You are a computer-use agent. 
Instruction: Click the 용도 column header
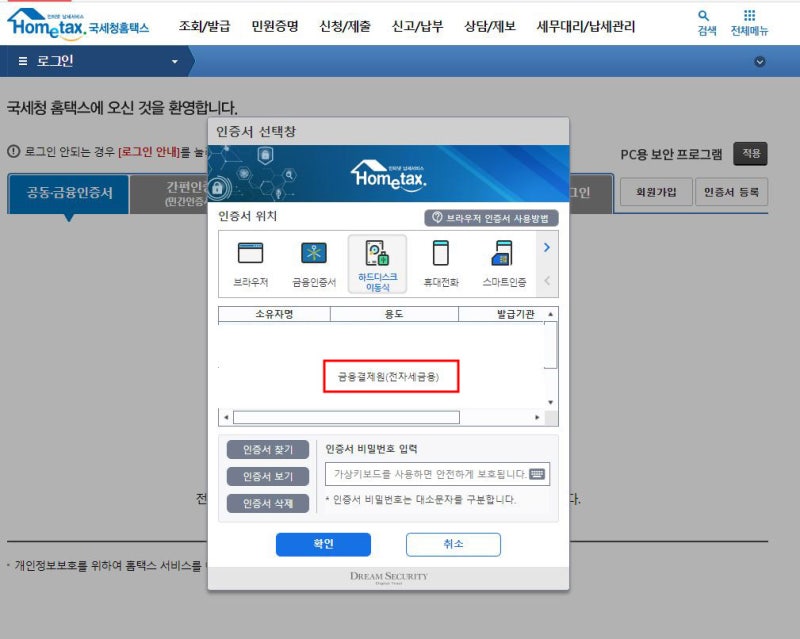pos(394,314)
